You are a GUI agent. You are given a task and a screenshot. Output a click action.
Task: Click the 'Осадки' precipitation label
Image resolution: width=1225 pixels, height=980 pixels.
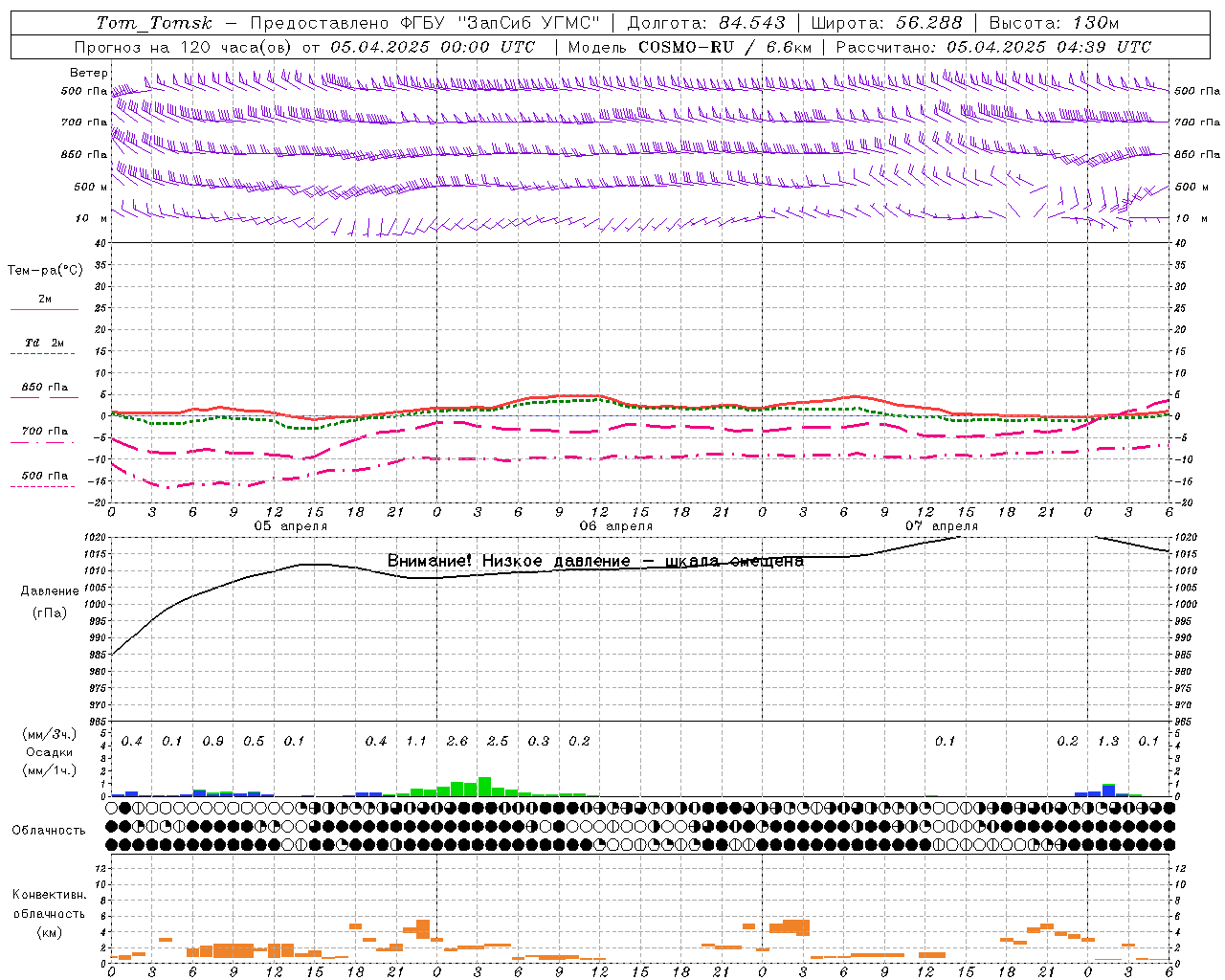tap(50, 752)
